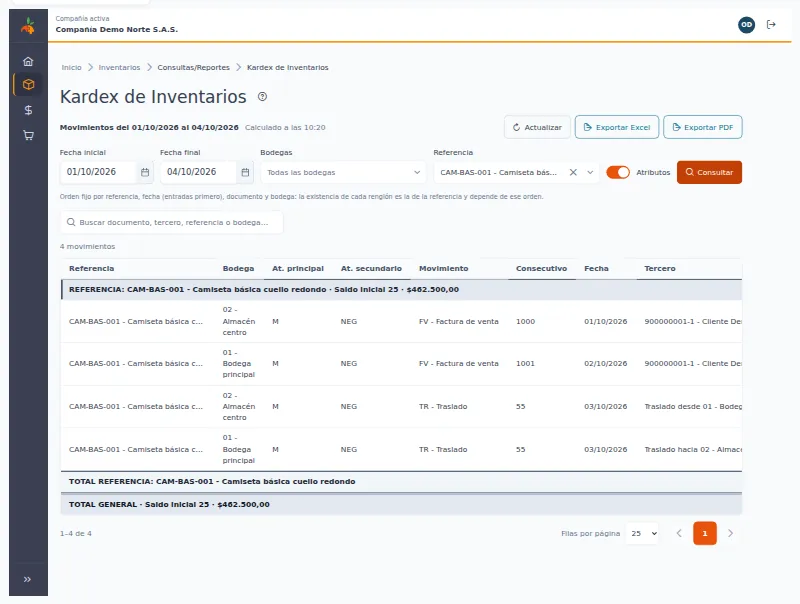Click the Fecha inicial date field
Screen dimensions: 800x604
coord(98,172)
